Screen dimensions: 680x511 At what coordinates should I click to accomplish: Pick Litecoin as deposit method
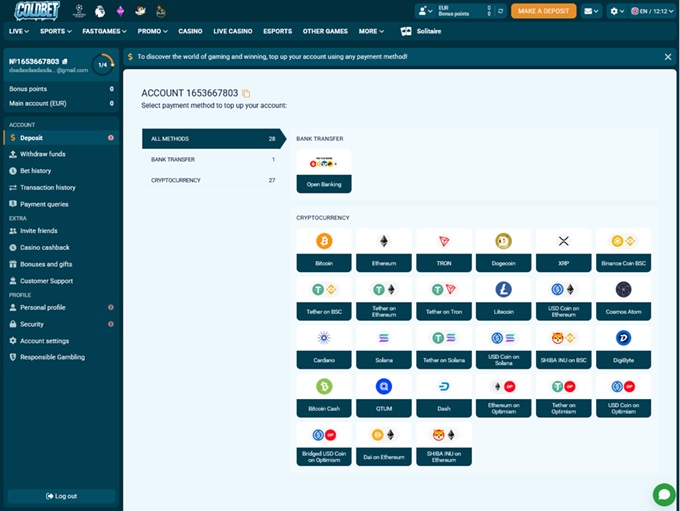[x=503, y=299]
